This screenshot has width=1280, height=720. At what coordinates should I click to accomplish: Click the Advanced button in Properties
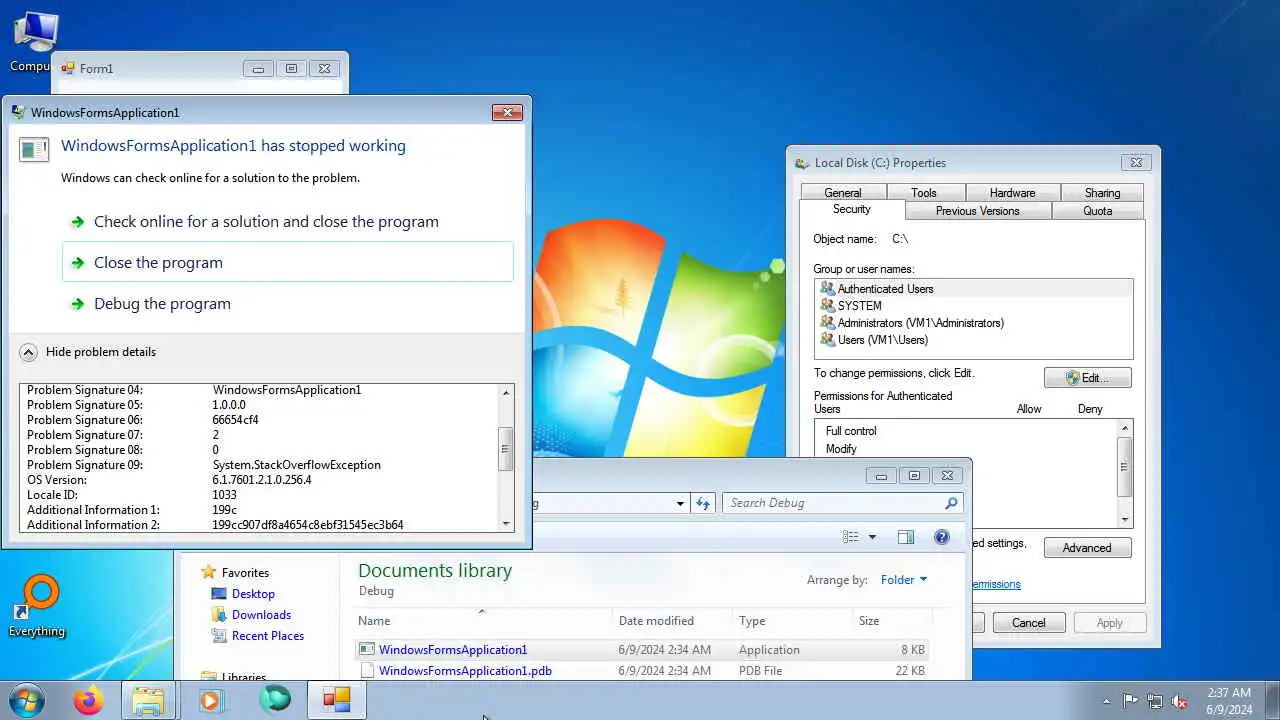click(x=1088, y=548)
